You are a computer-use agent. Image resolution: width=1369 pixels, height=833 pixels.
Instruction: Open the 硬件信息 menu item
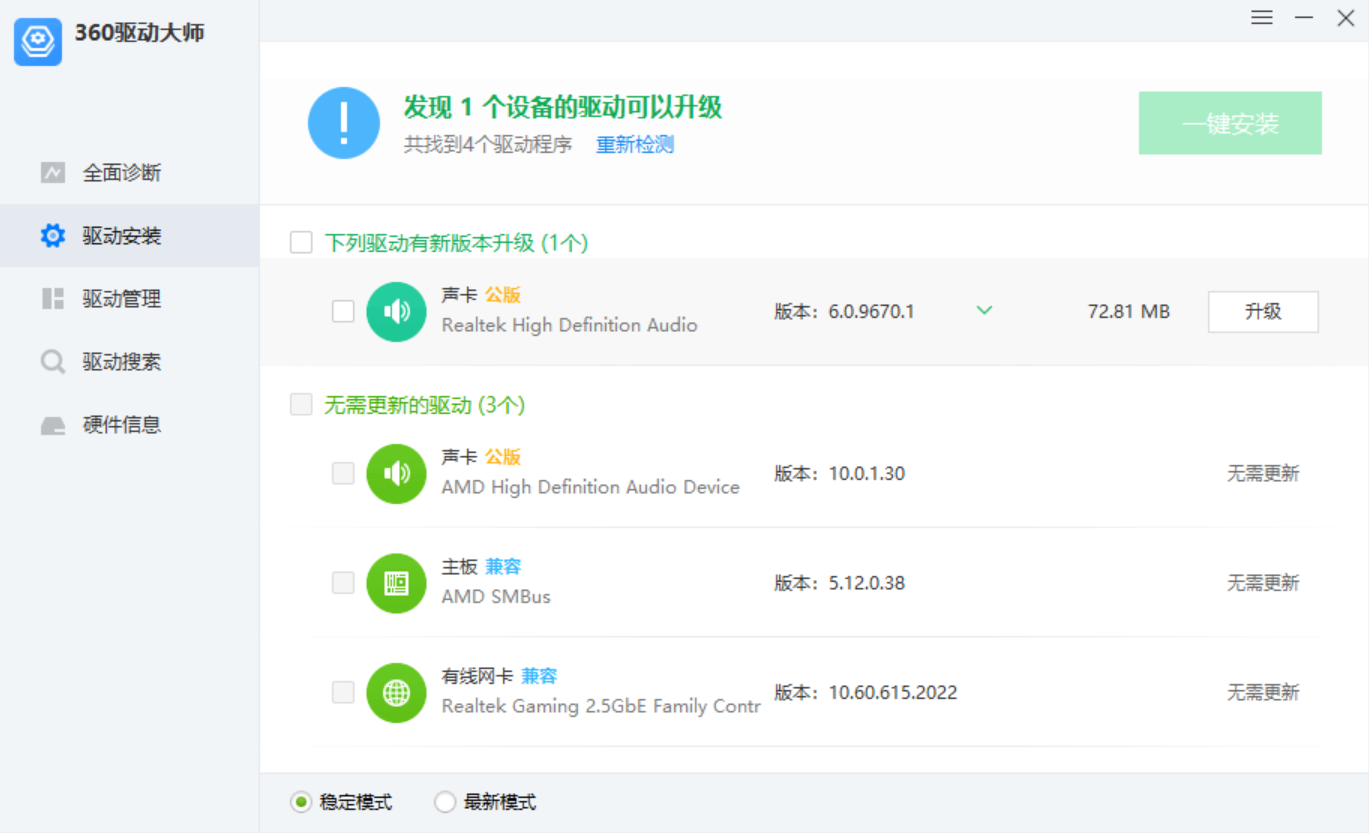(129, 425)
